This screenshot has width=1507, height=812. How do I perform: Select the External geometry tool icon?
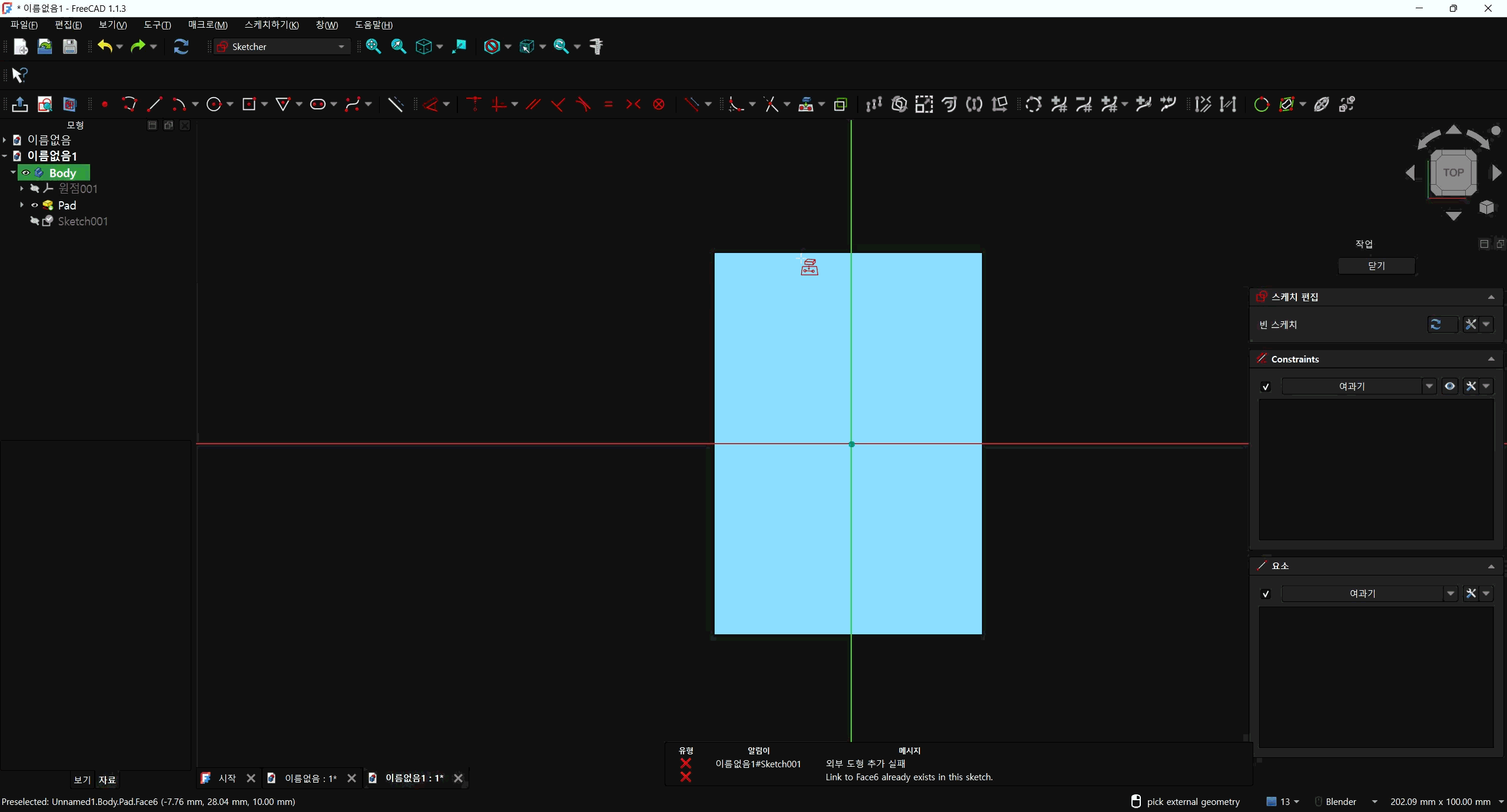tap(806, 105)
